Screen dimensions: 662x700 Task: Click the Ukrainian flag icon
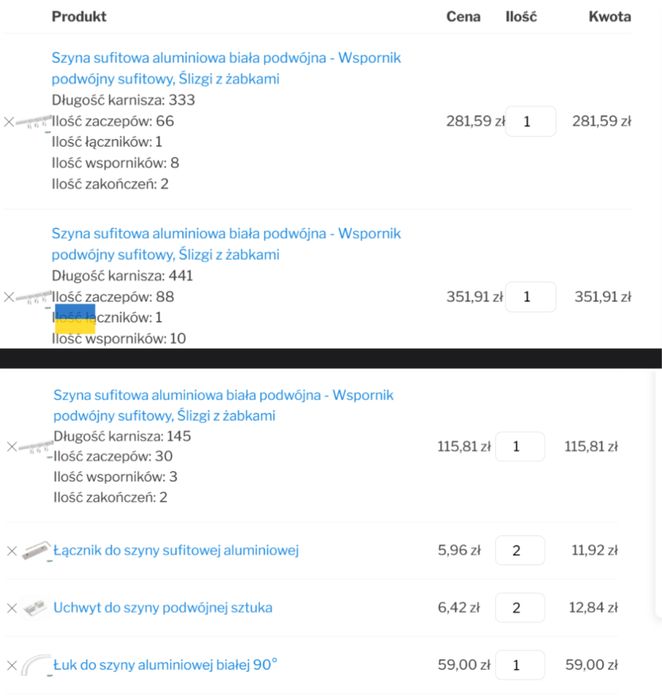[x=75, y=319]
